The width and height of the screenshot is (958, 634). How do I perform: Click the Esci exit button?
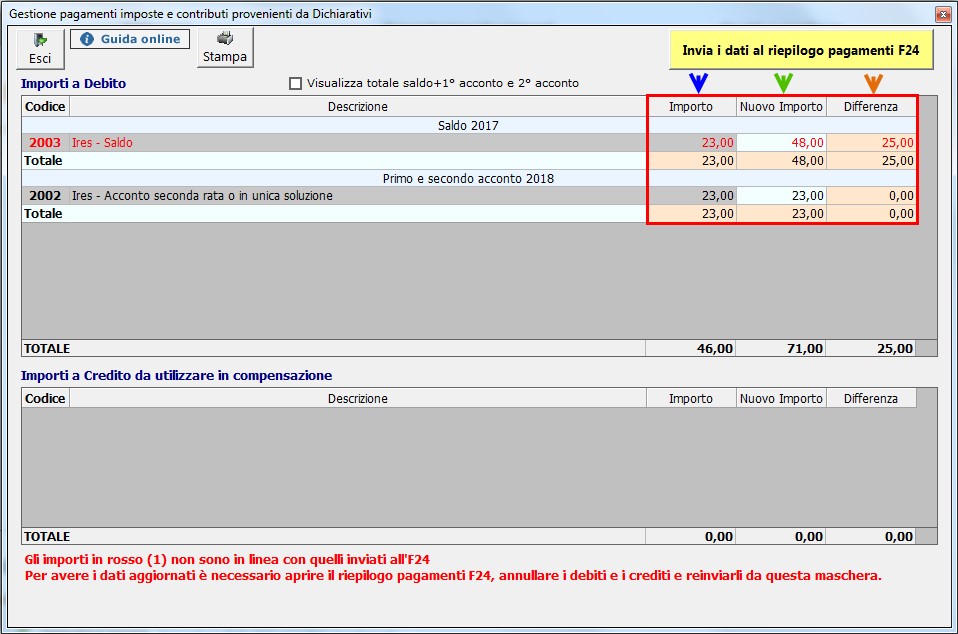click(x=40, y=48)
